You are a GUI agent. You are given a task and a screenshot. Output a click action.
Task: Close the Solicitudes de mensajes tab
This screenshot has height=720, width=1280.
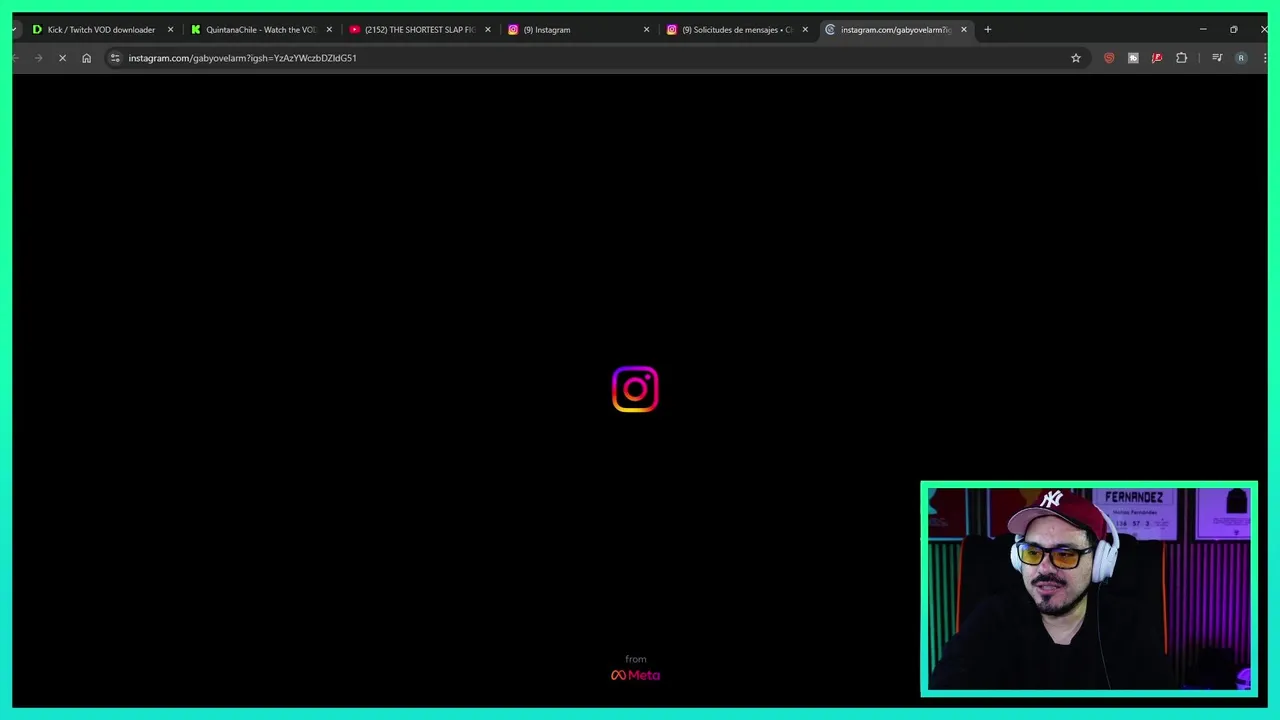805,30
